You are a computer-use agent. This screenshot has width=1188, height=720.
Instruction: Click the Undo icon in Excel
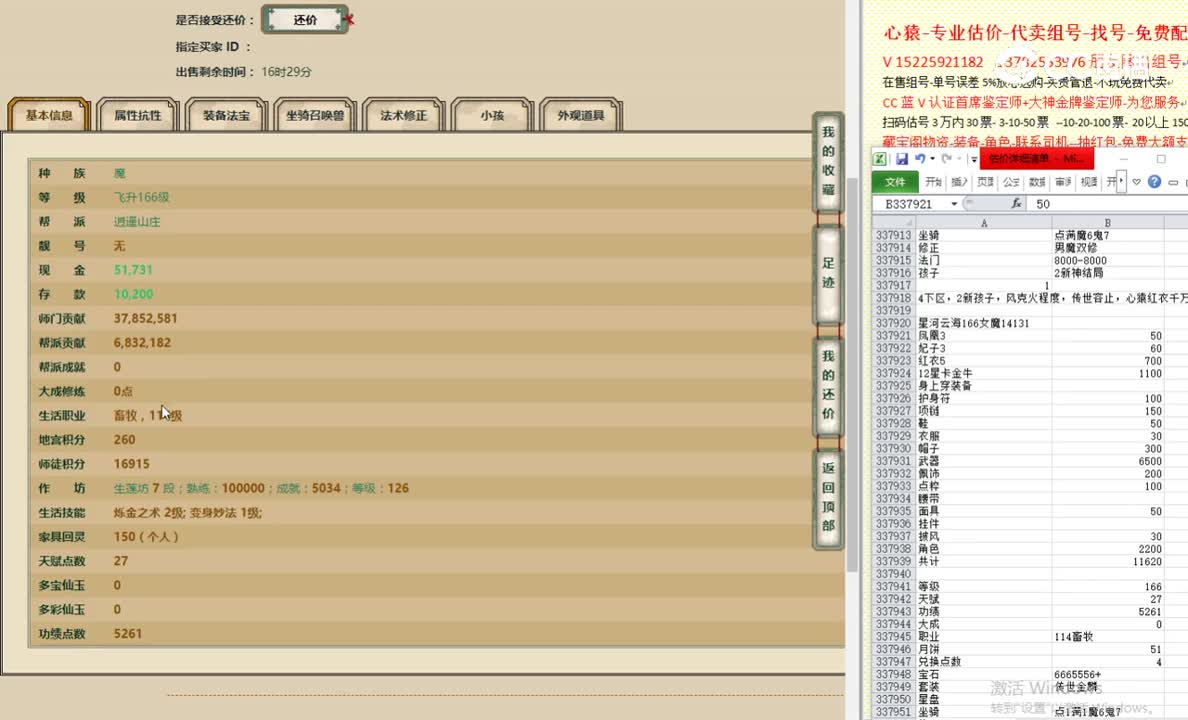(x=921, y=157)
